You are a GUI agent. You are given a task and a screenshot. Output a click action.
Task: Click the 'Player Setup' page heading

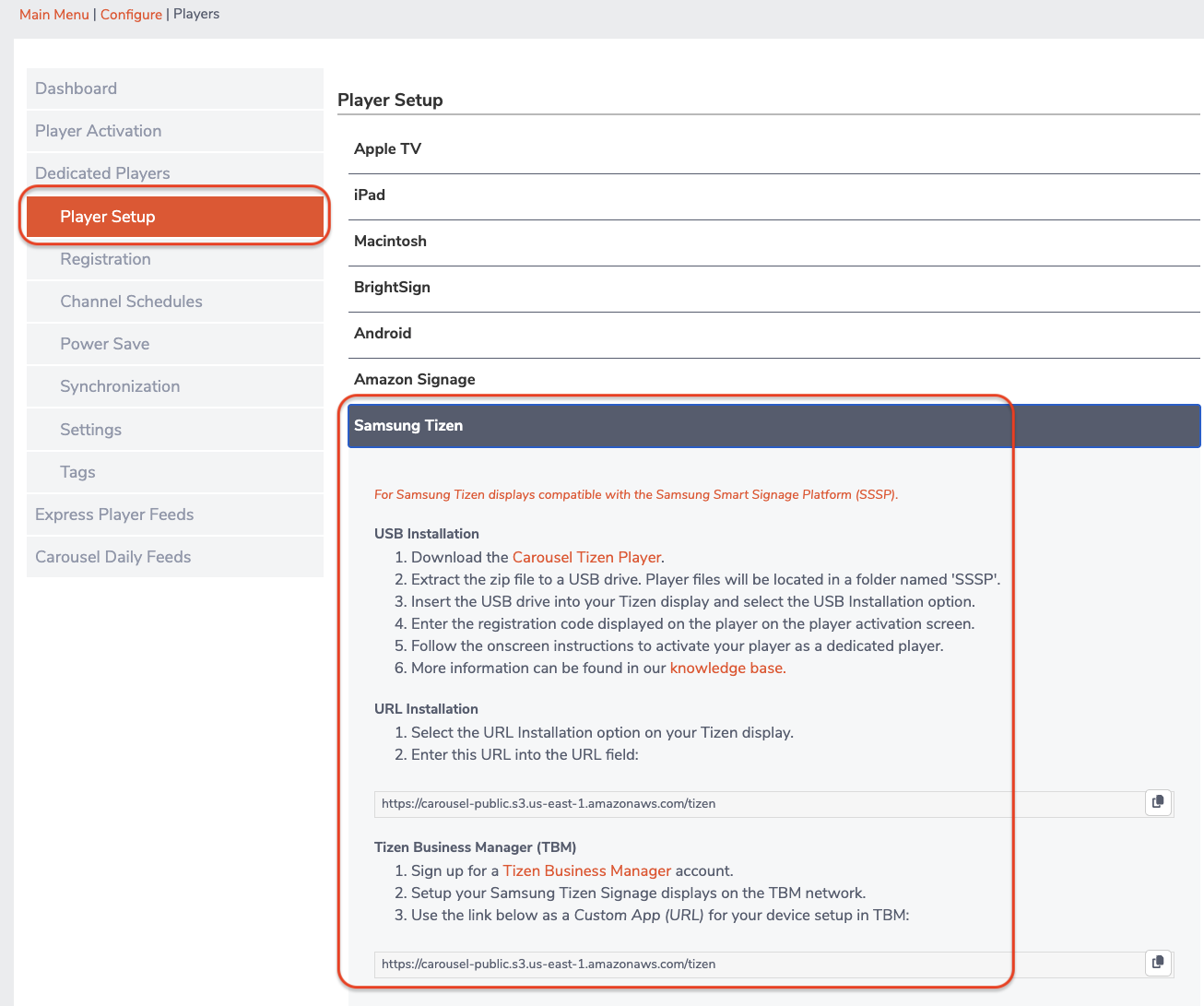tap(390, 100)
